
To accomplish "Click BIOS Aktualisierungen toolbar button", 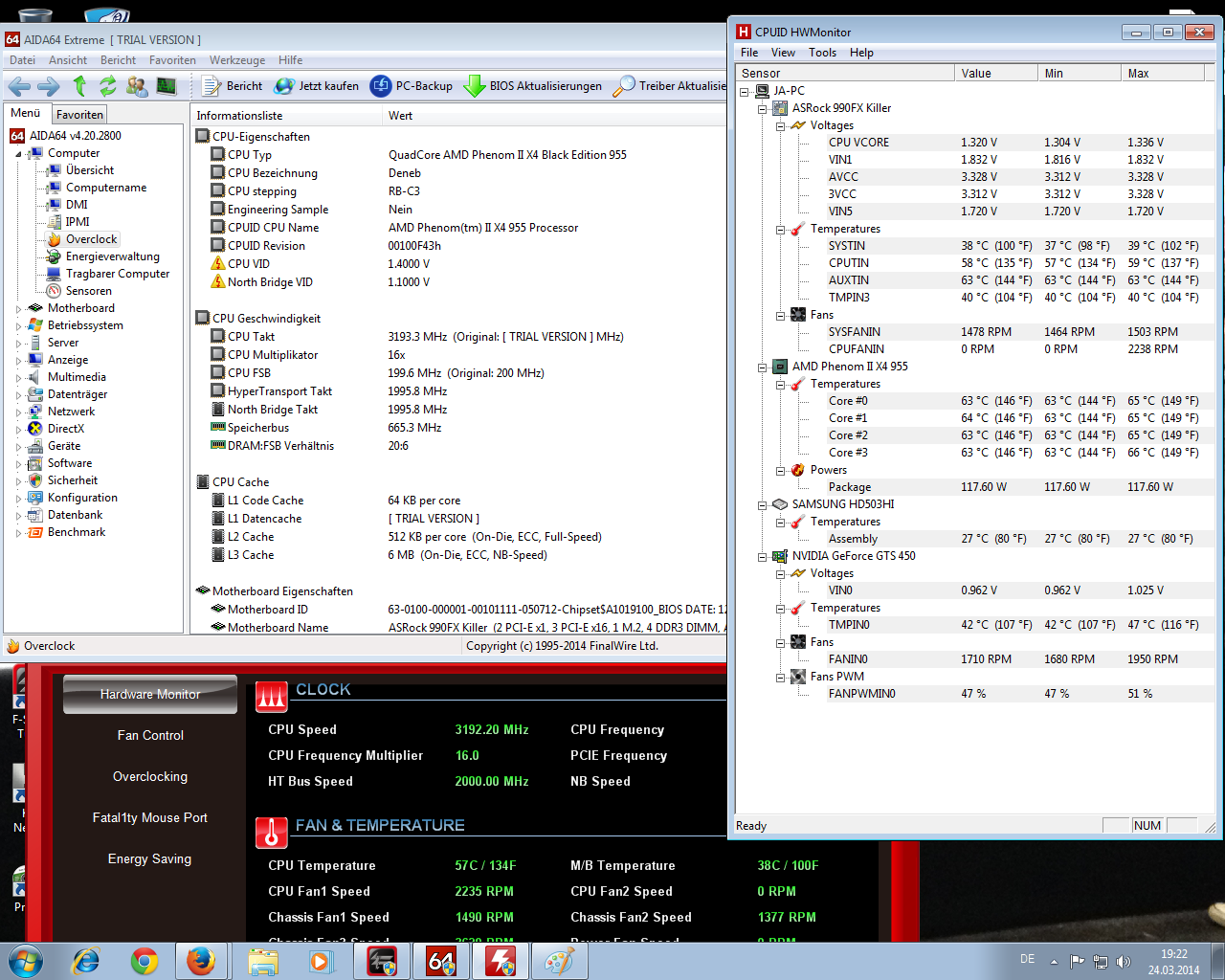I will (533, 86).
